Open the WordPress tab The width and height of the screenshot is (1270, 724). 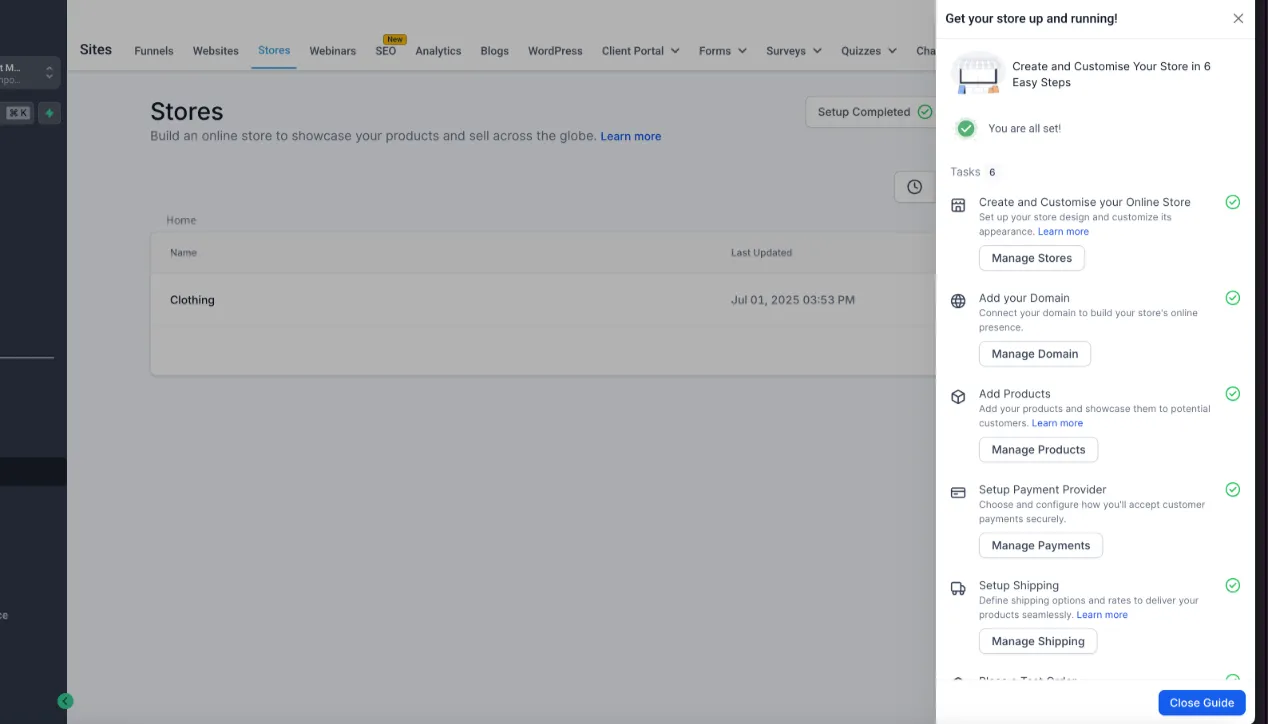coord(555,51)
